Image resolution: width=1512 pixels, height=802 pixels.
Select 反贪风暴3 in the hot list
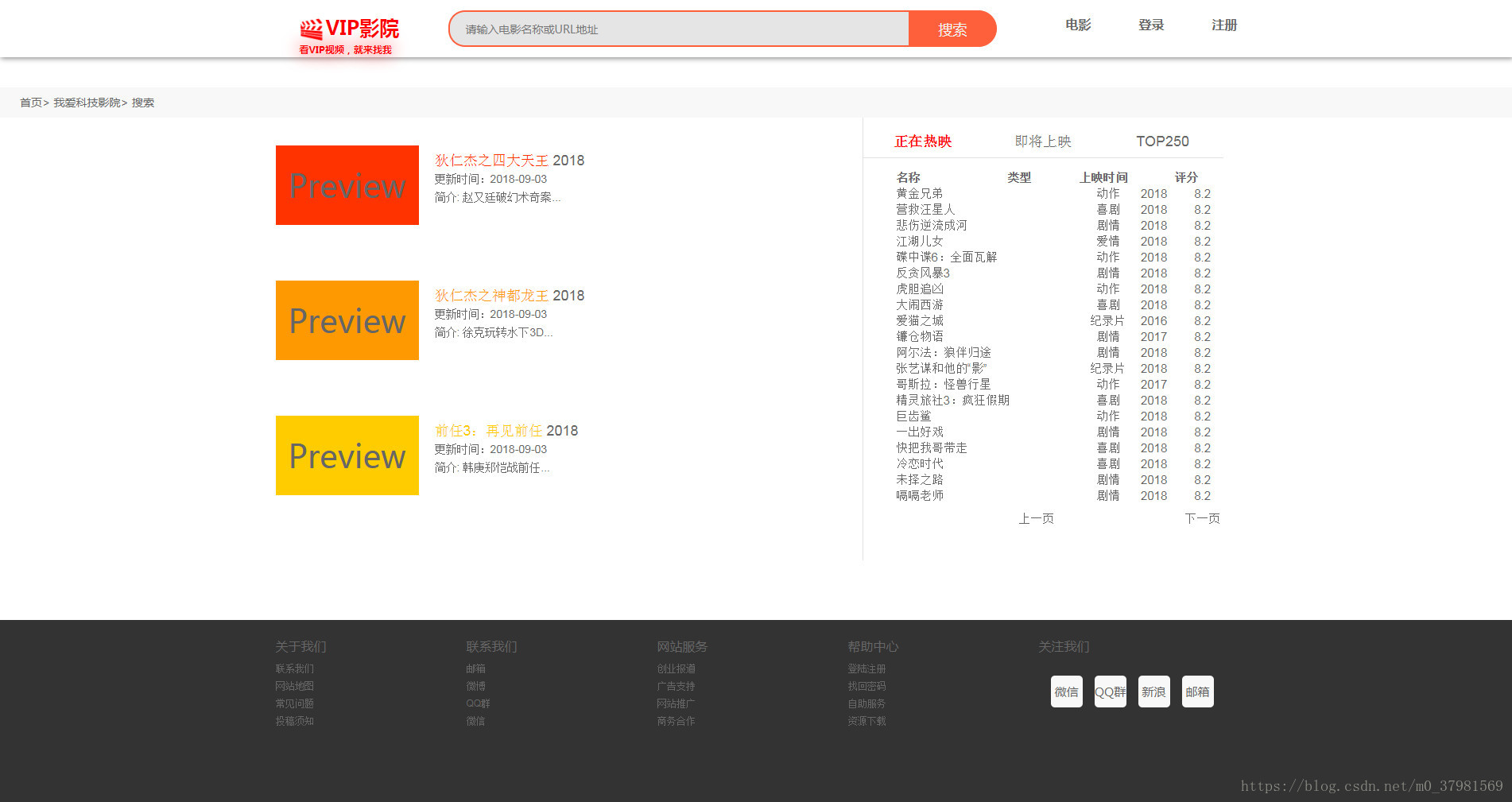(x=923, y=273)
